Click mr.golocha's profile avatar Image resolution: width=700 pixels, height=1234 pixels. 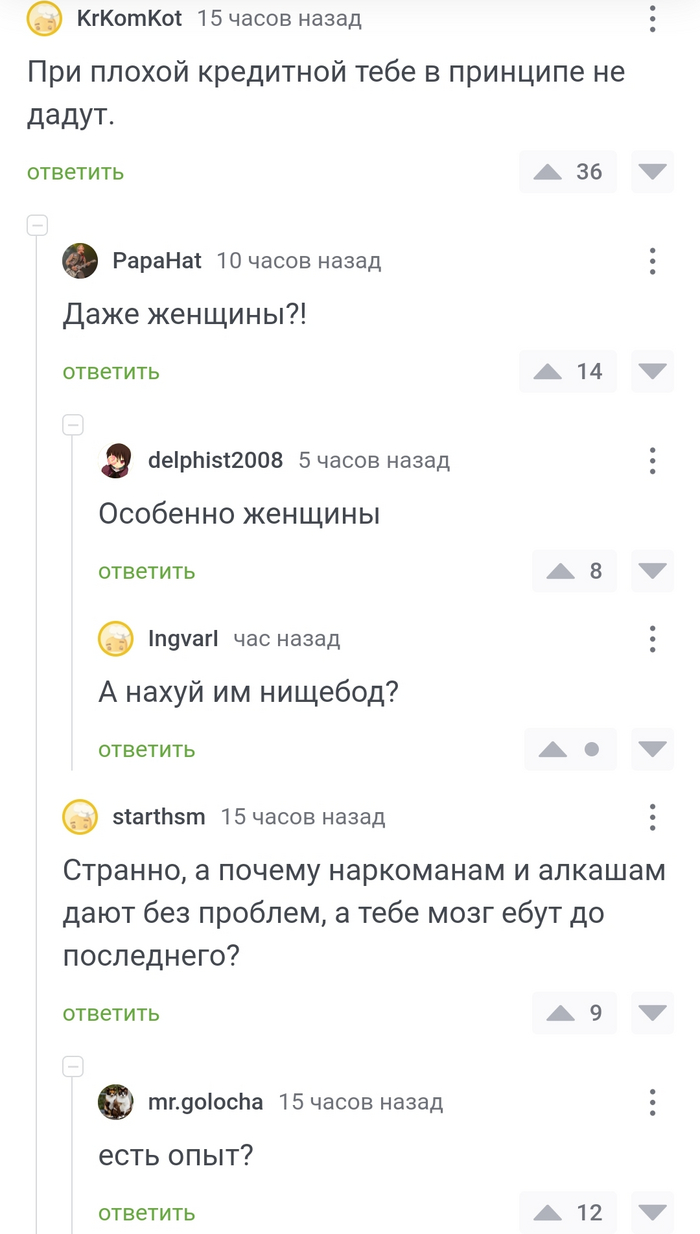pyautogui.click(x=115, y=1102)
